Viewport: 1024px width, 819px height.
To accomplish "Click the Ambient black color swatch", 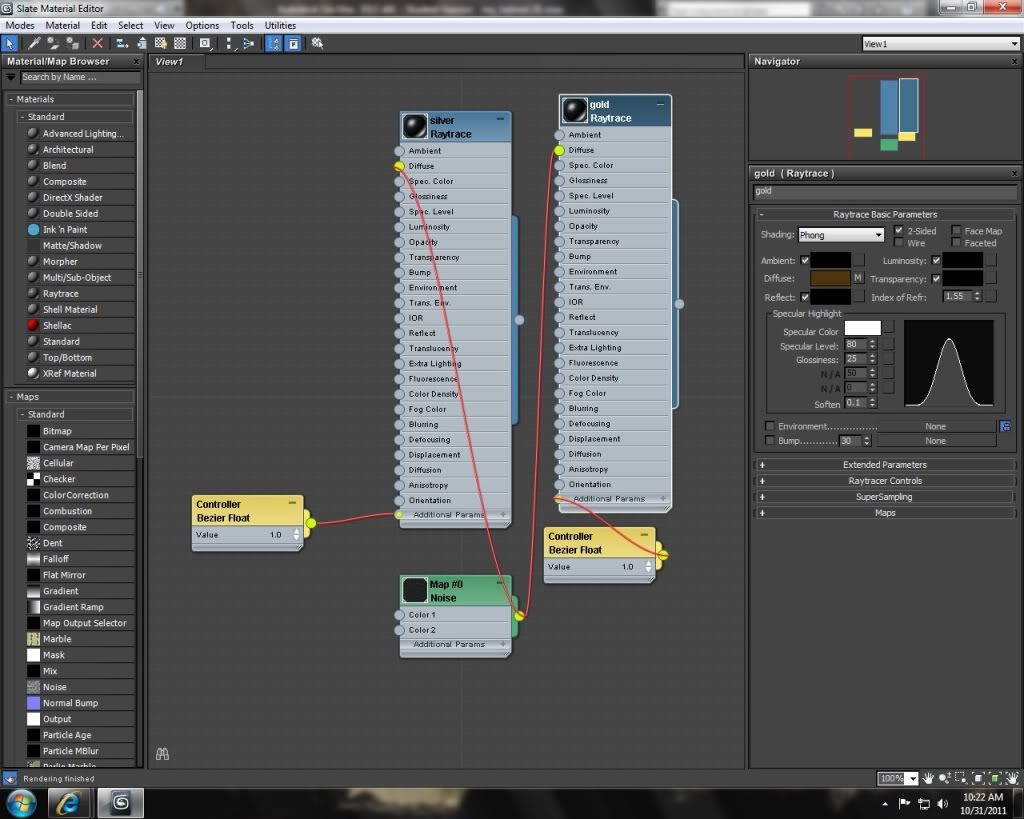I will 830,260.
